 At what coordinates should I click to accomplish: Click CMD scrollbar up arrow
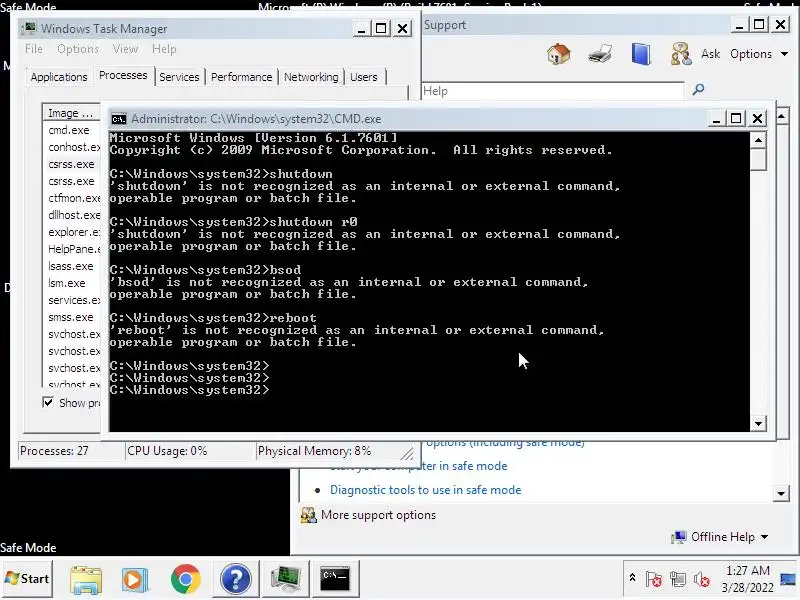758,139
